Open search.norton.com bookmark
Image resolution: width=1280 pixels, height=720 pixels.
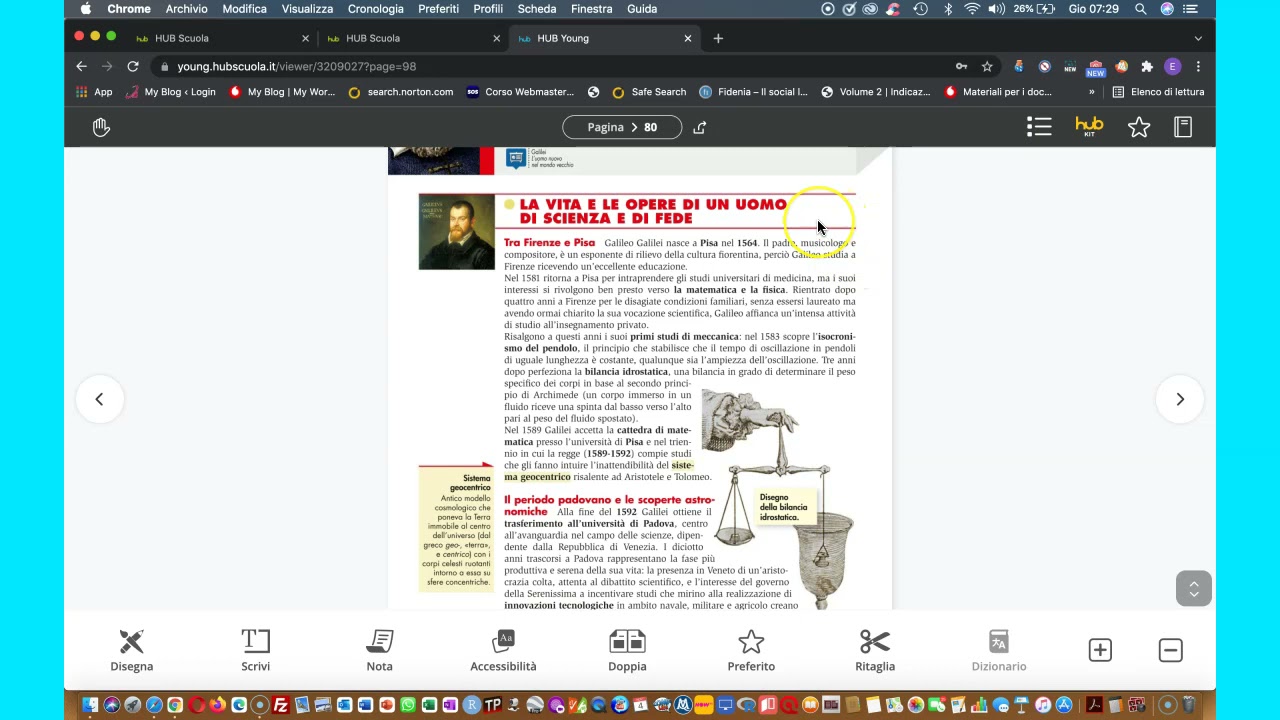[400, 92]
